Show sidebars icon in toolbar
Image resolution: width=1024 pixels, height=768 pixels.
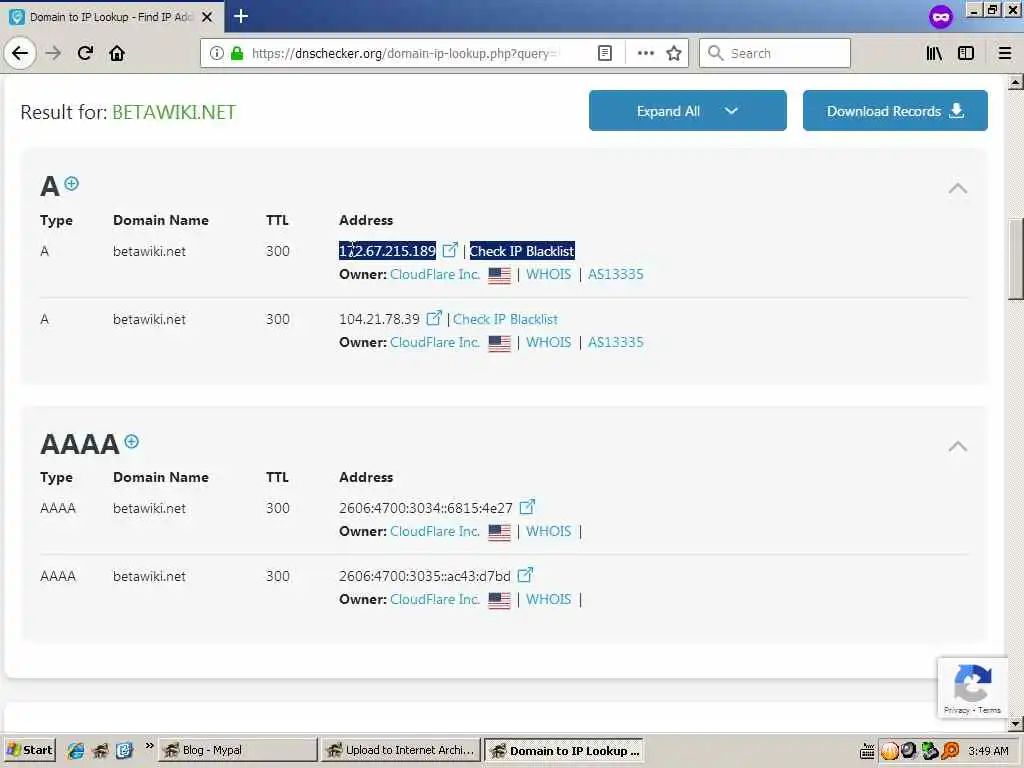pyautogui.click(x=966, y=53)
